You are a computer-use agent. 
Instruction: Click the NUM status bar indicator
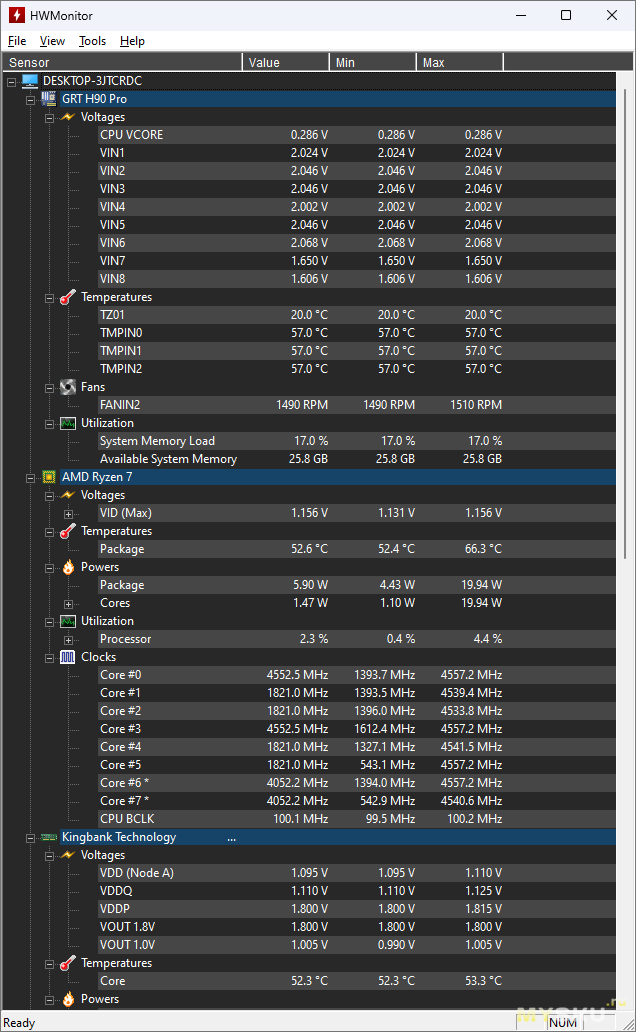pos(563,1023)
